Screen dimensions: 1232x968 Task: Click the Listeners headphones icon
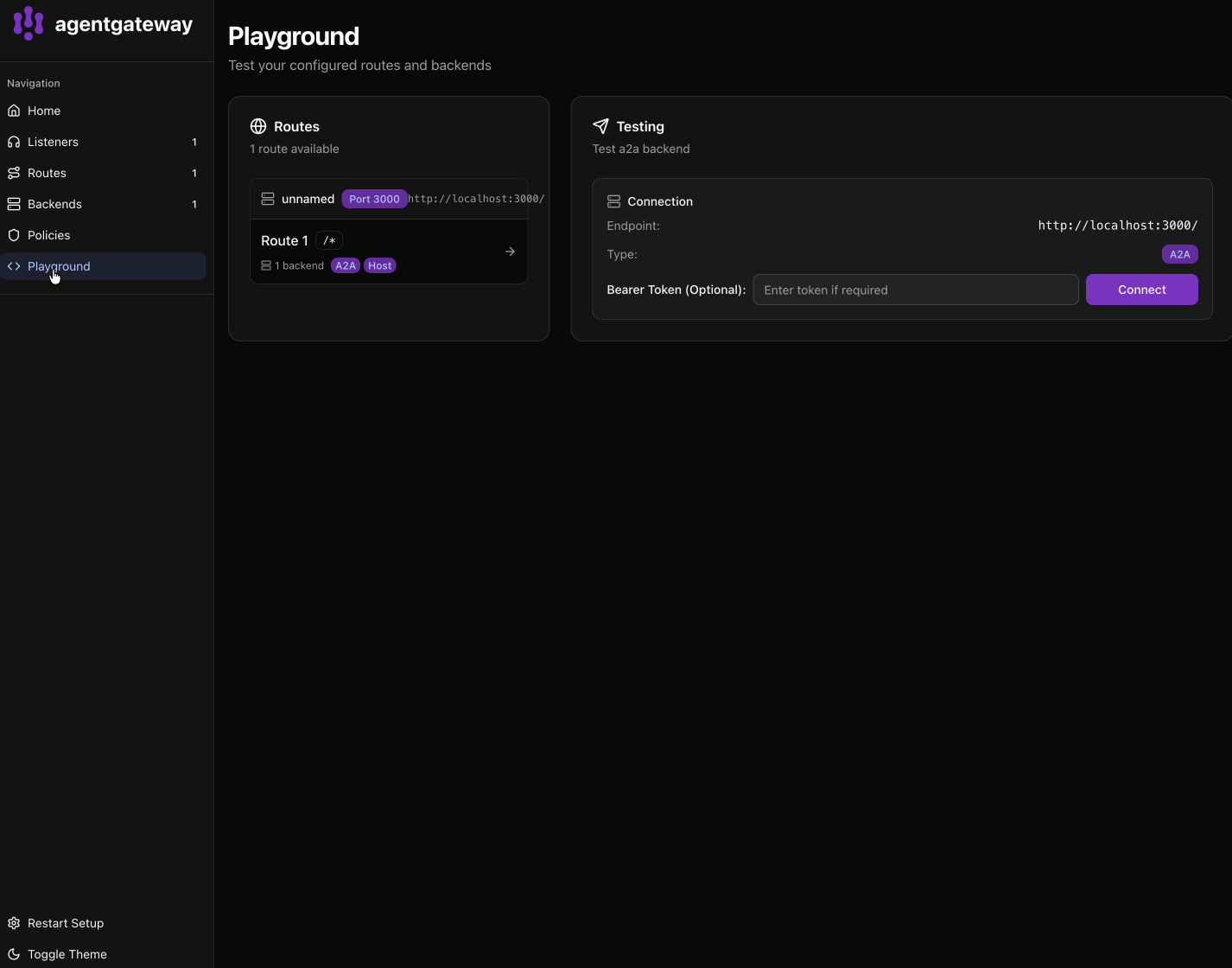pos(14,142)
